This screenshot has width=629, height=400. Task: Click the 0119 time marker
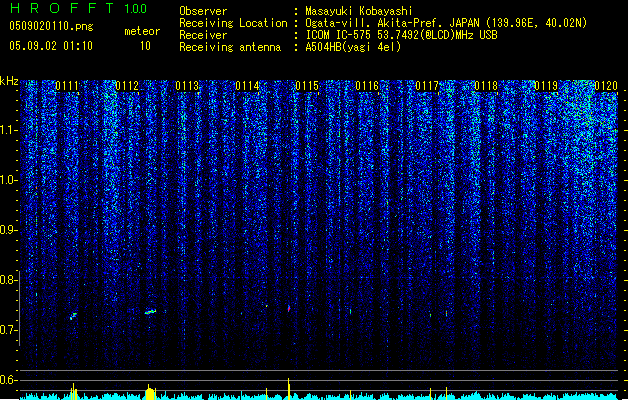click(x=546, y=86)
